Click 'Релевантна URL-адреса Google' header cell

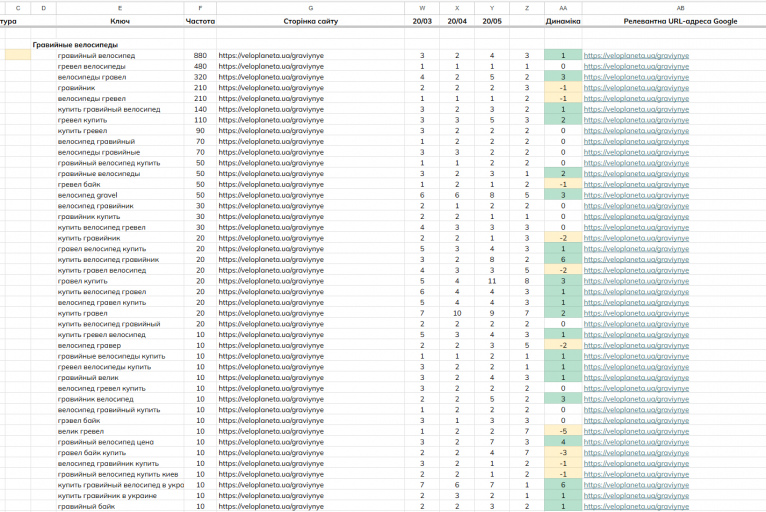pyautogui.click(x=680, y=21)
